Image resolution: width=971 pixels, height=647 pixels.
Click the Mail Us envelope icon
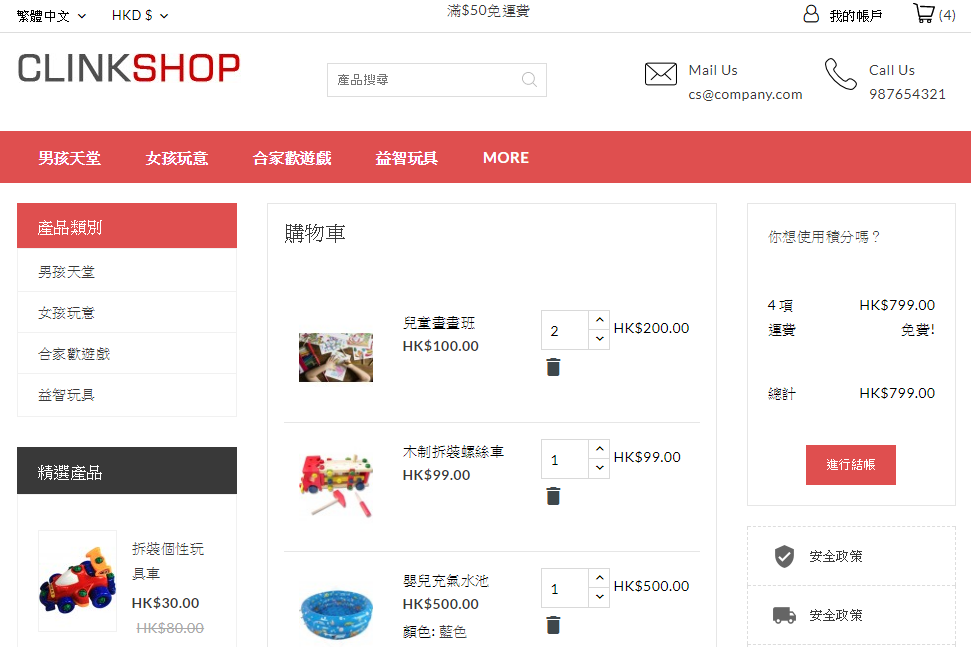click(x=660, y=74)
